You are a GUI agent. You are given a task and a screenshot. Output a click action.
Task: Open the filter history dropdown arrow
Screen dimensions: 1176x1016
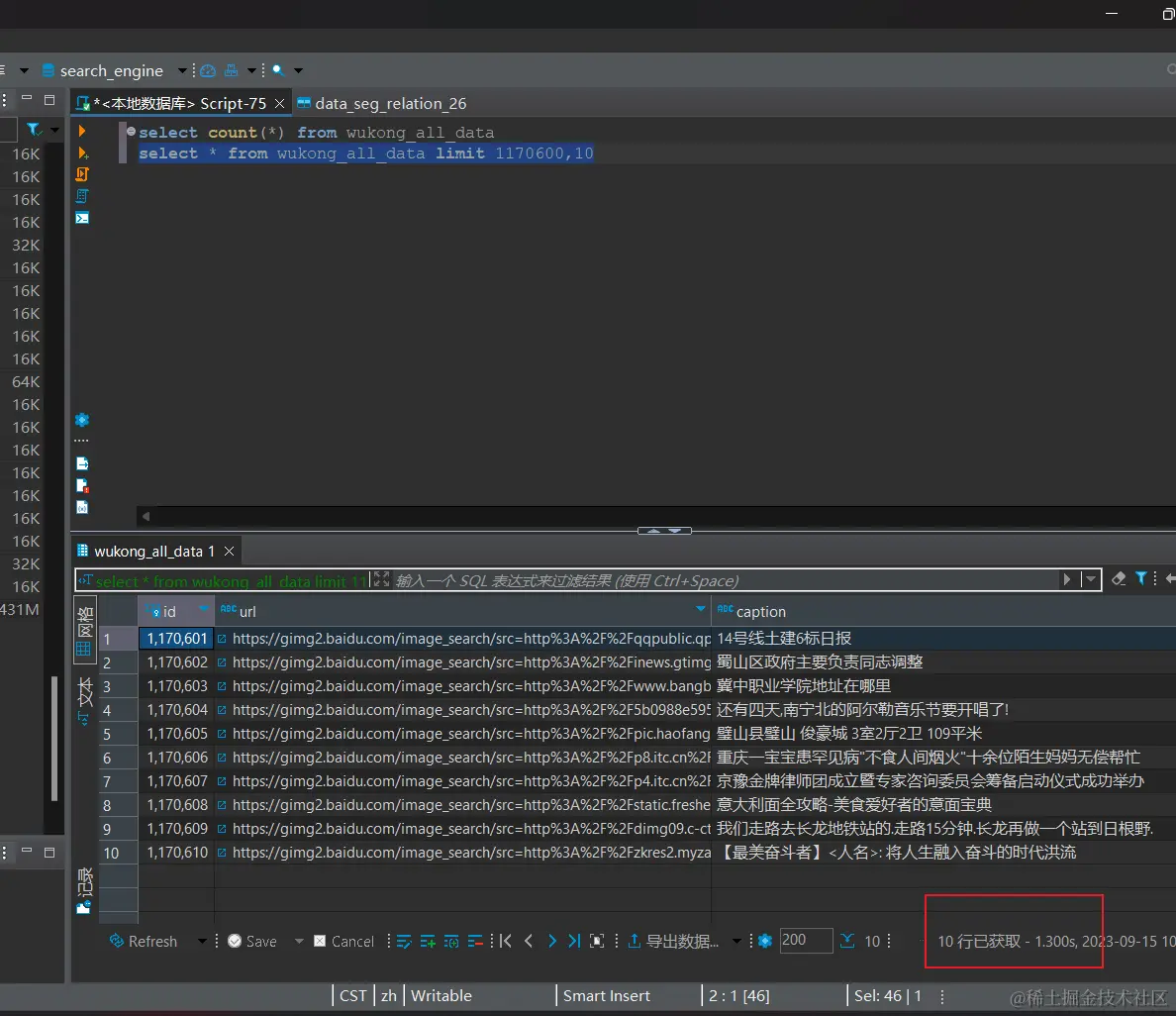[x=1091, y=579]
